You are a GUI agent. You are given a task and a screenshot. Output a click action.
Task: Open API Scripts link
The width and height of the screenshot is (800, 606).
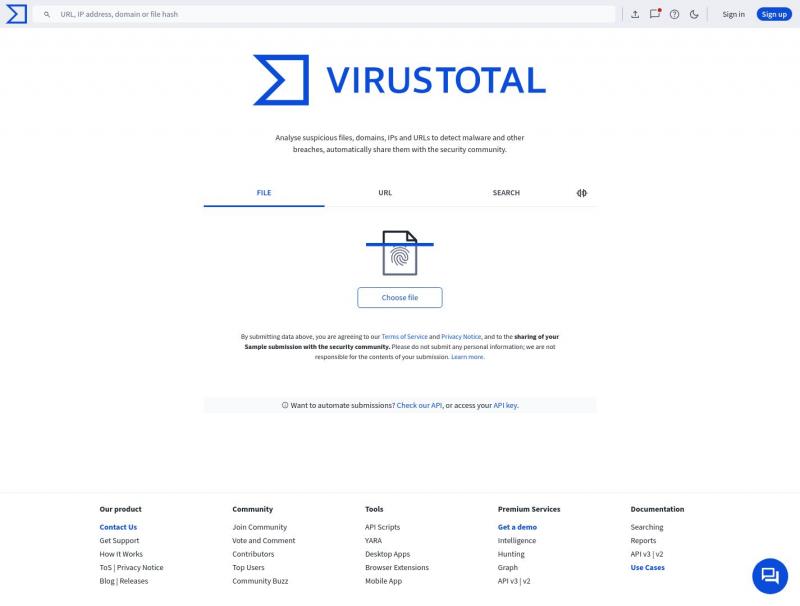coord(383,527)
